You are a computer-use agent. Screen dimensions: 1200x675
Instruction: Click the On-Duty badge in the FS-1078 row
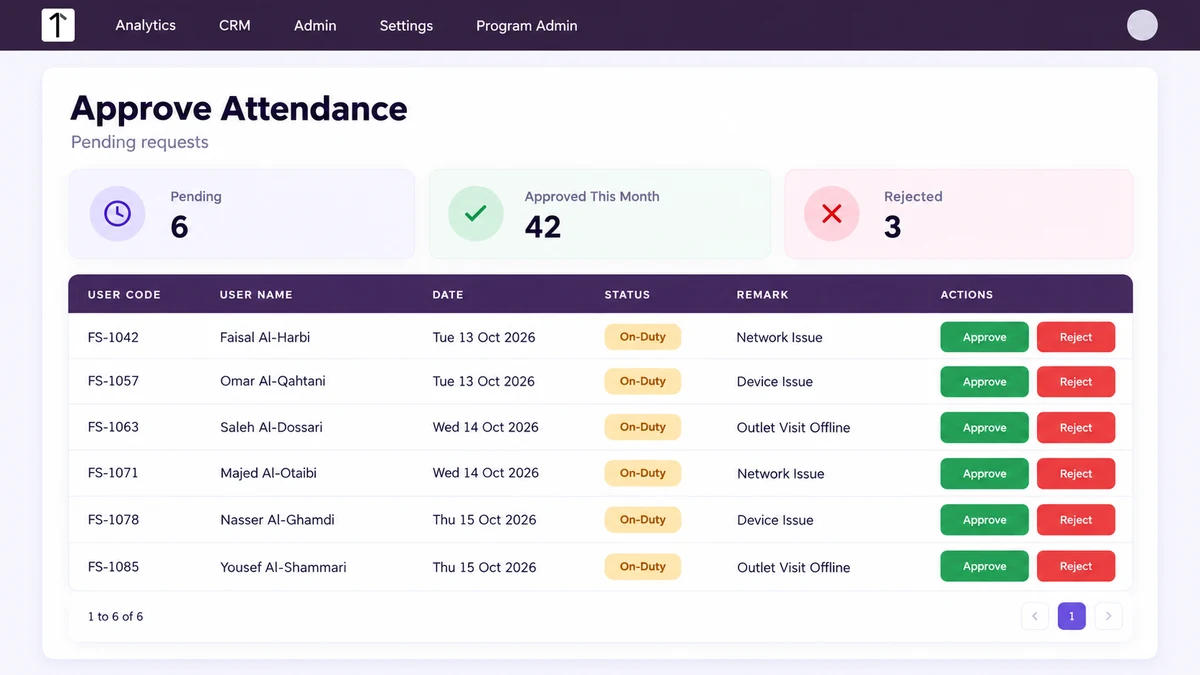tap(642, 519)
